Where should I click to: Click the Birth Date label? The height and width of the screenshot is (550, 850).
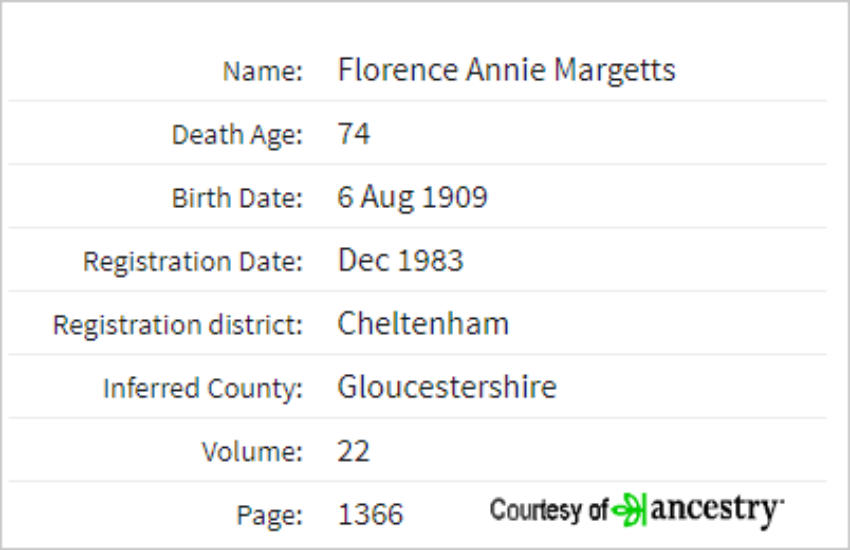tap(237, 198)
